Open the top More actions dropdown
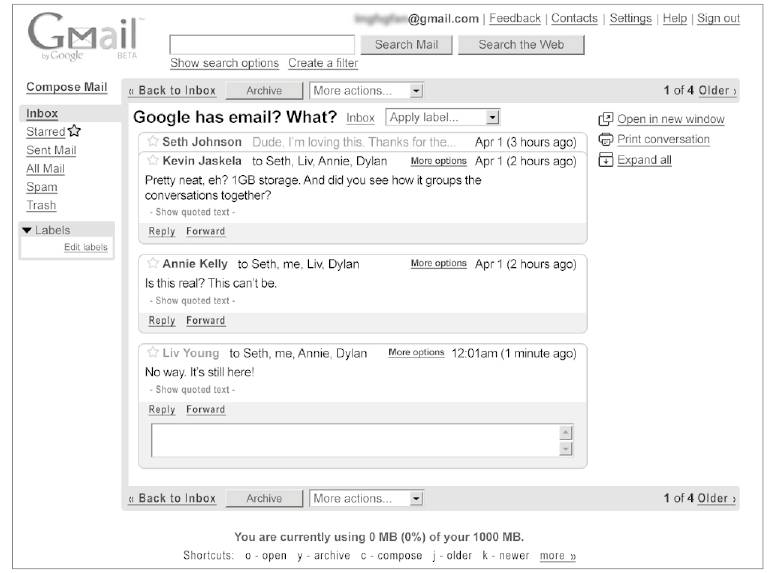Screen dimensions: 771x573 click(366, 91)
